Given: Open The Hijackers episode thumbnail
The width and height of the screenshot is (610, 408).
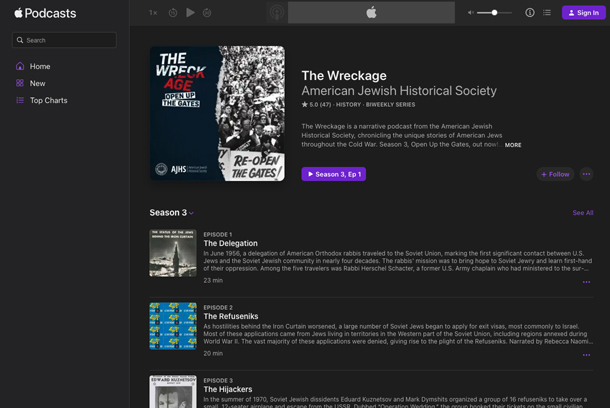Looking at the screenshot, I should click(x=173, y=392).
